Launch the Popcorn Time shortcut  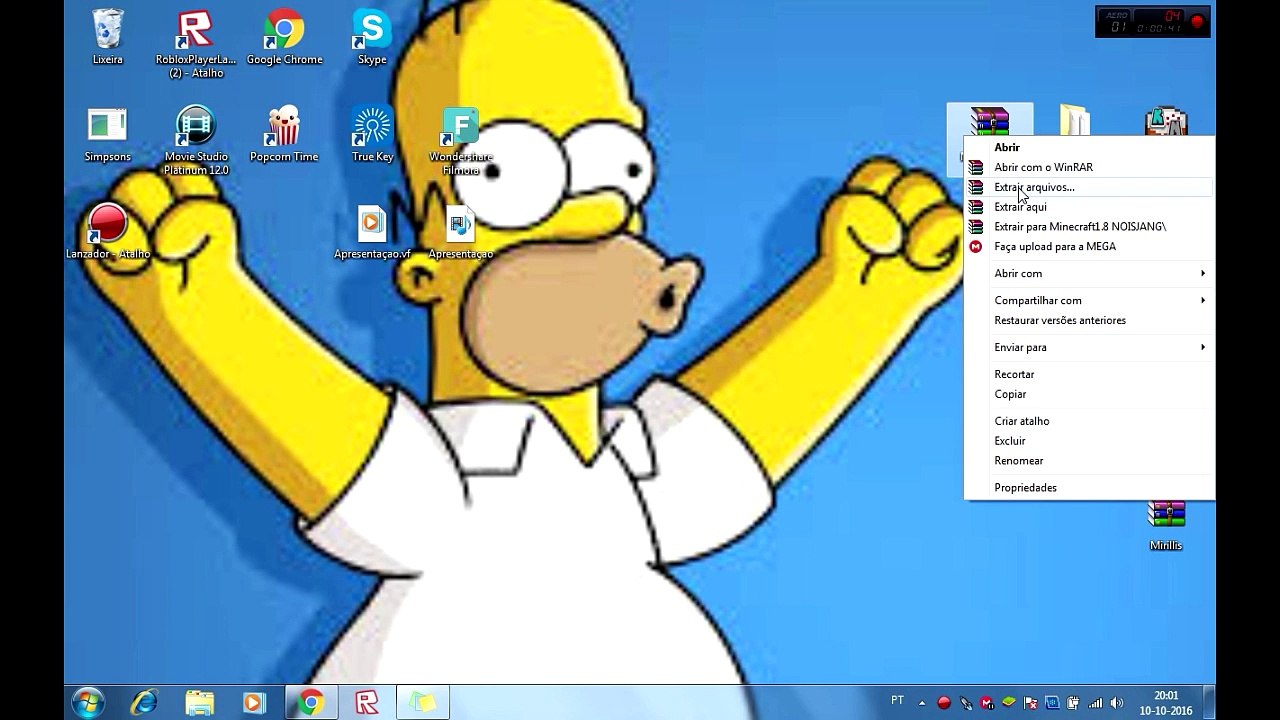(x=284, y=134)
